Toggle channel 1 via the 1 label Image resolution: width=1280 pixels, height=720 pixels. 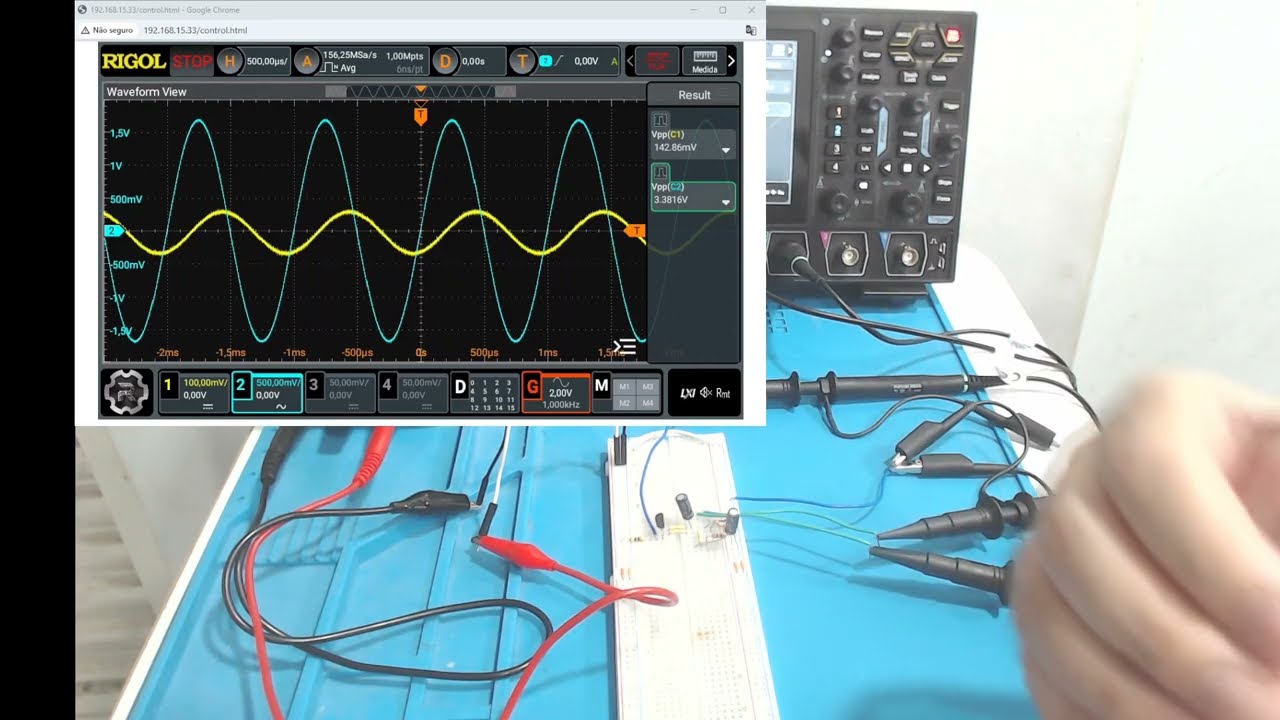point(169,384)
